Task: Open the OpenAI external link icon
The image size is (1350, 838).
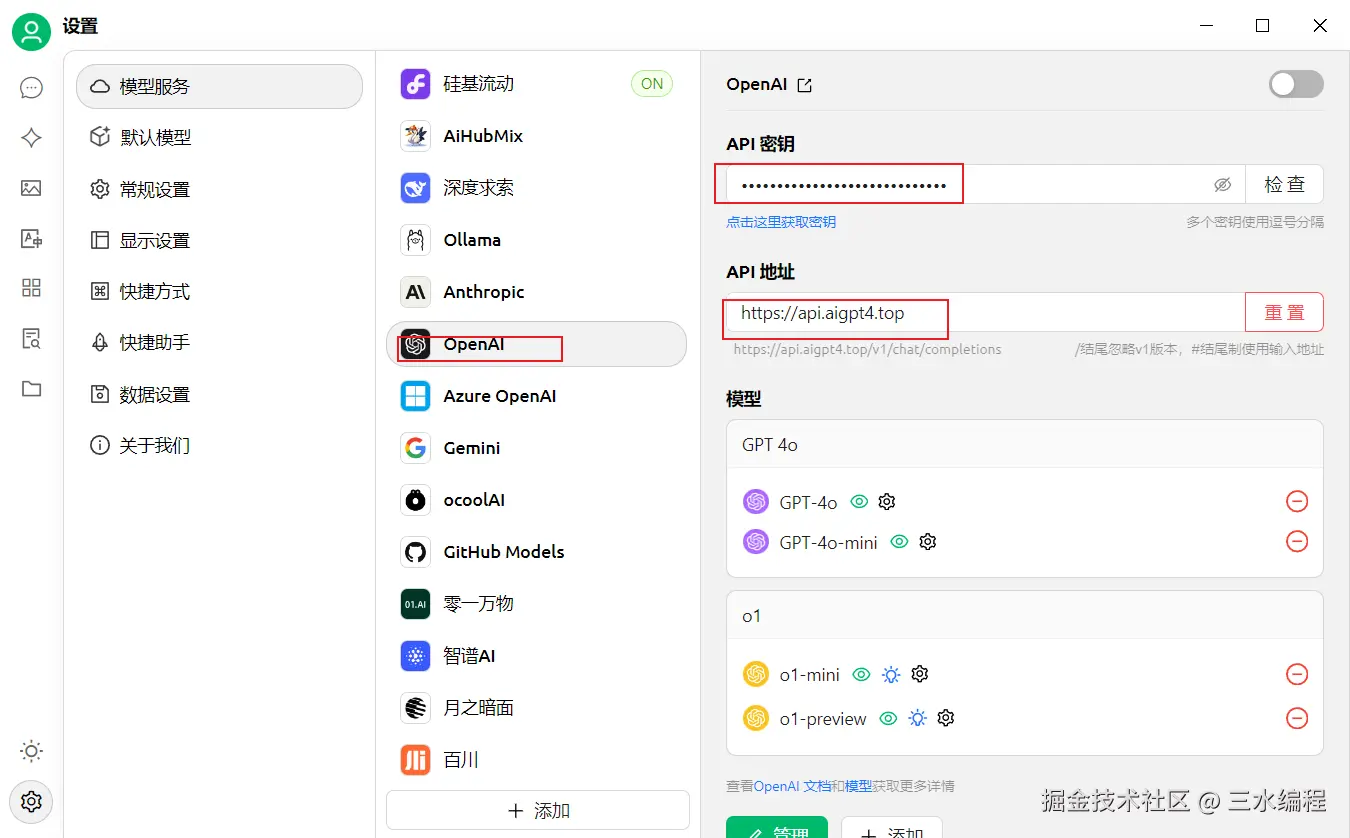Action: (x=804, y=85)
